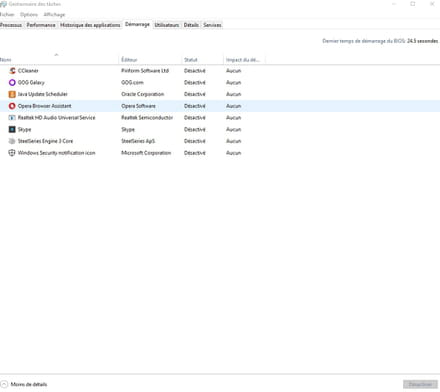The height and width of the screenshot is (392, 440).
Task: Click Désactivé status in the CCleaner row
Action: coord(195,71)
